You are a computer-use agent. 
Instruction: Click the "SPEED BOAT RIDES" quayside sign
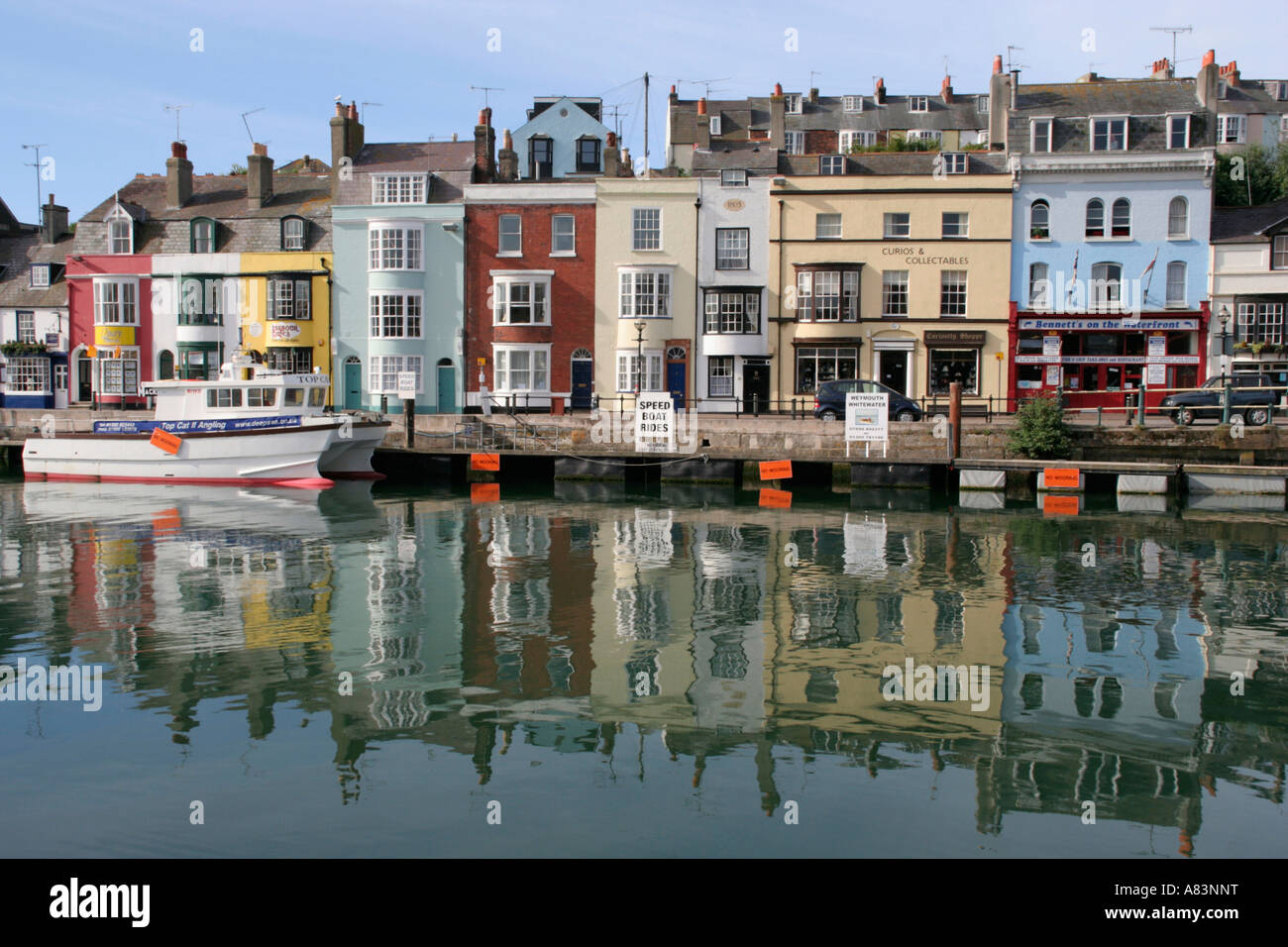(x=655, y=423)
